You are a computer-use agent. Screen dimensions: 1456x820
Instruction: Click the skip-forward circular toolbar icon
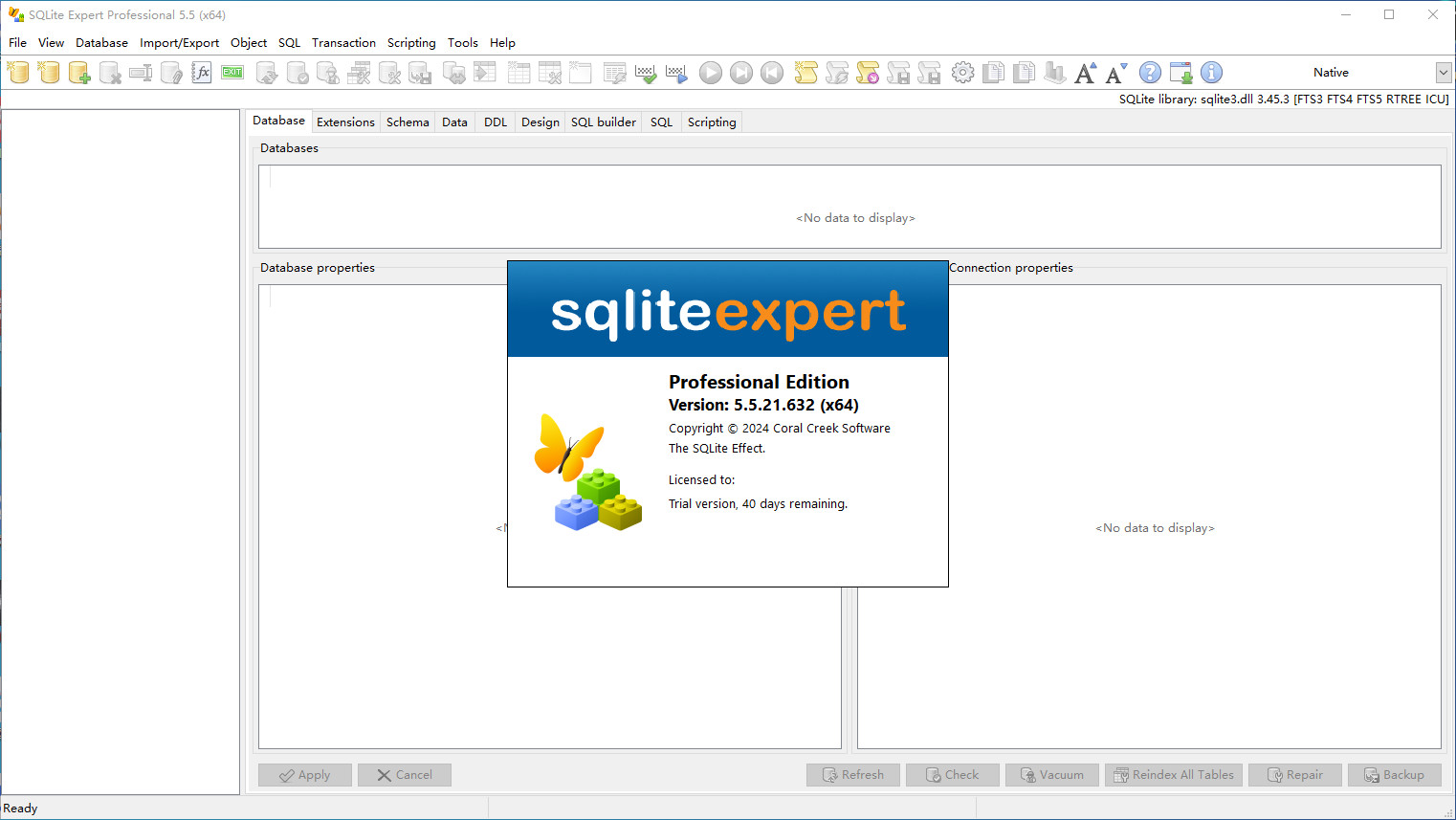(x=741, y=73)
